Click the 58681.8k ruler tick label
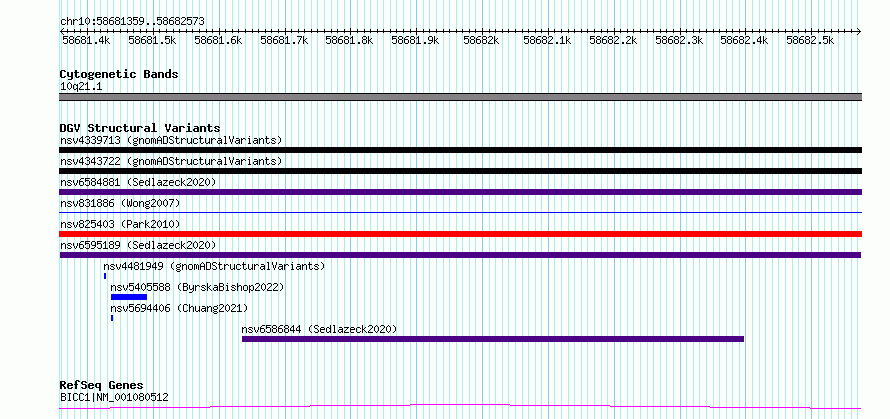 coord(349,40)
